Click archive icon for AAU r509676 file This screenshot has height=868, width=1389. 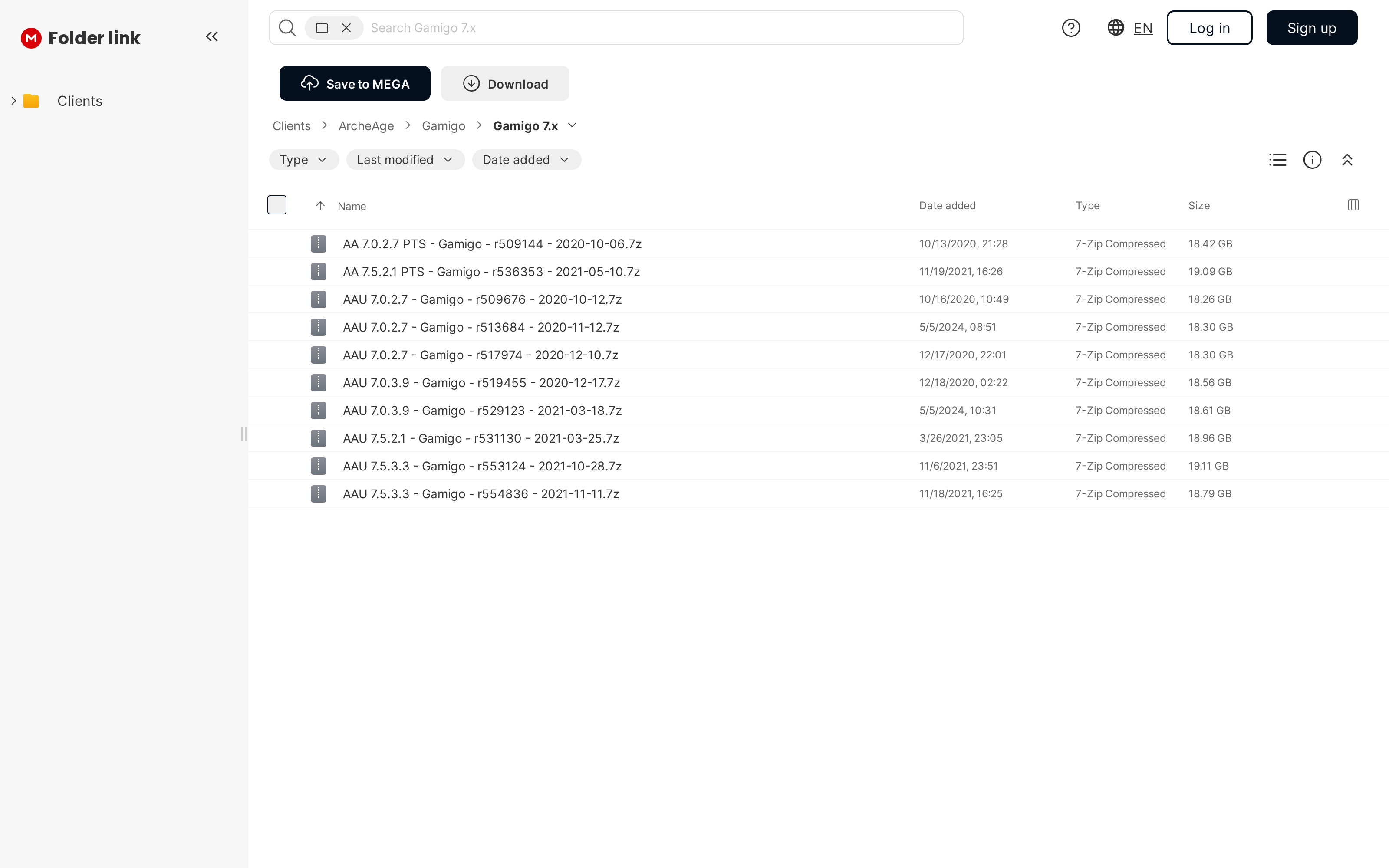tap(319, 299)
